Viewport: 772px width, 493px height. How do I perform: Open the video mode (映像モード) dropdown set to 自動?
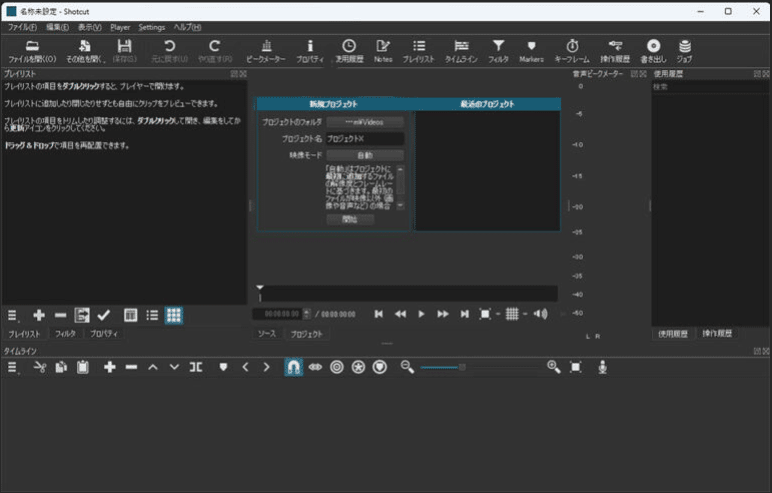pos(364,155)
